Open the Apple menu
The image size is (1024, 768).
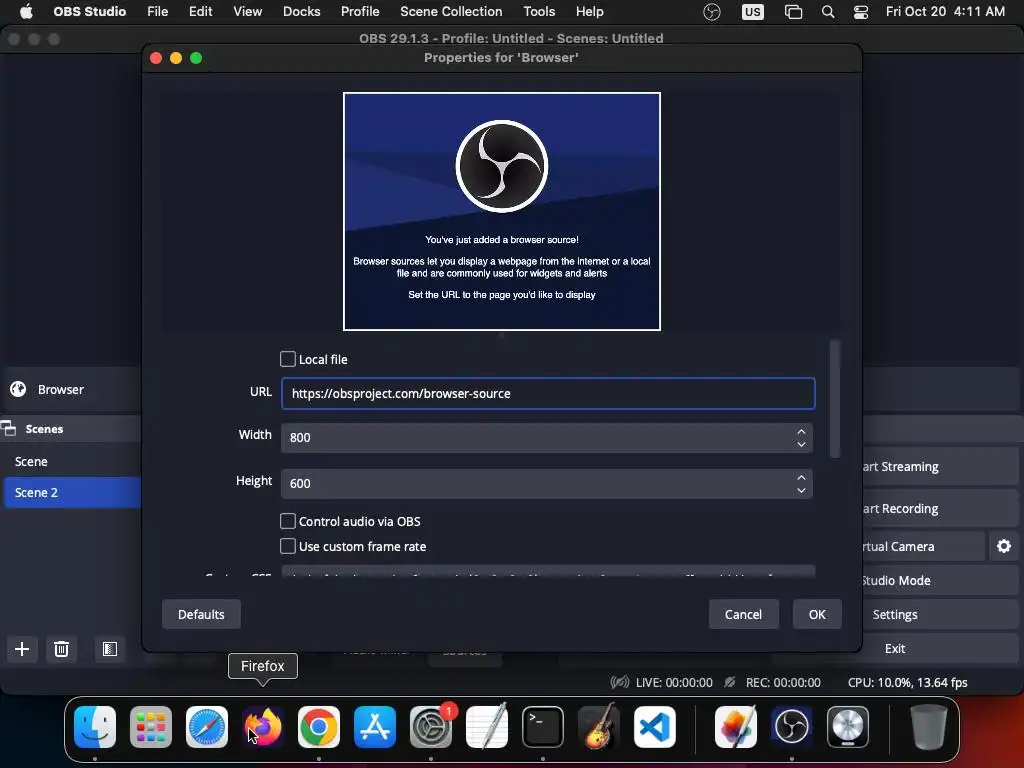click(x=26, y=12)
